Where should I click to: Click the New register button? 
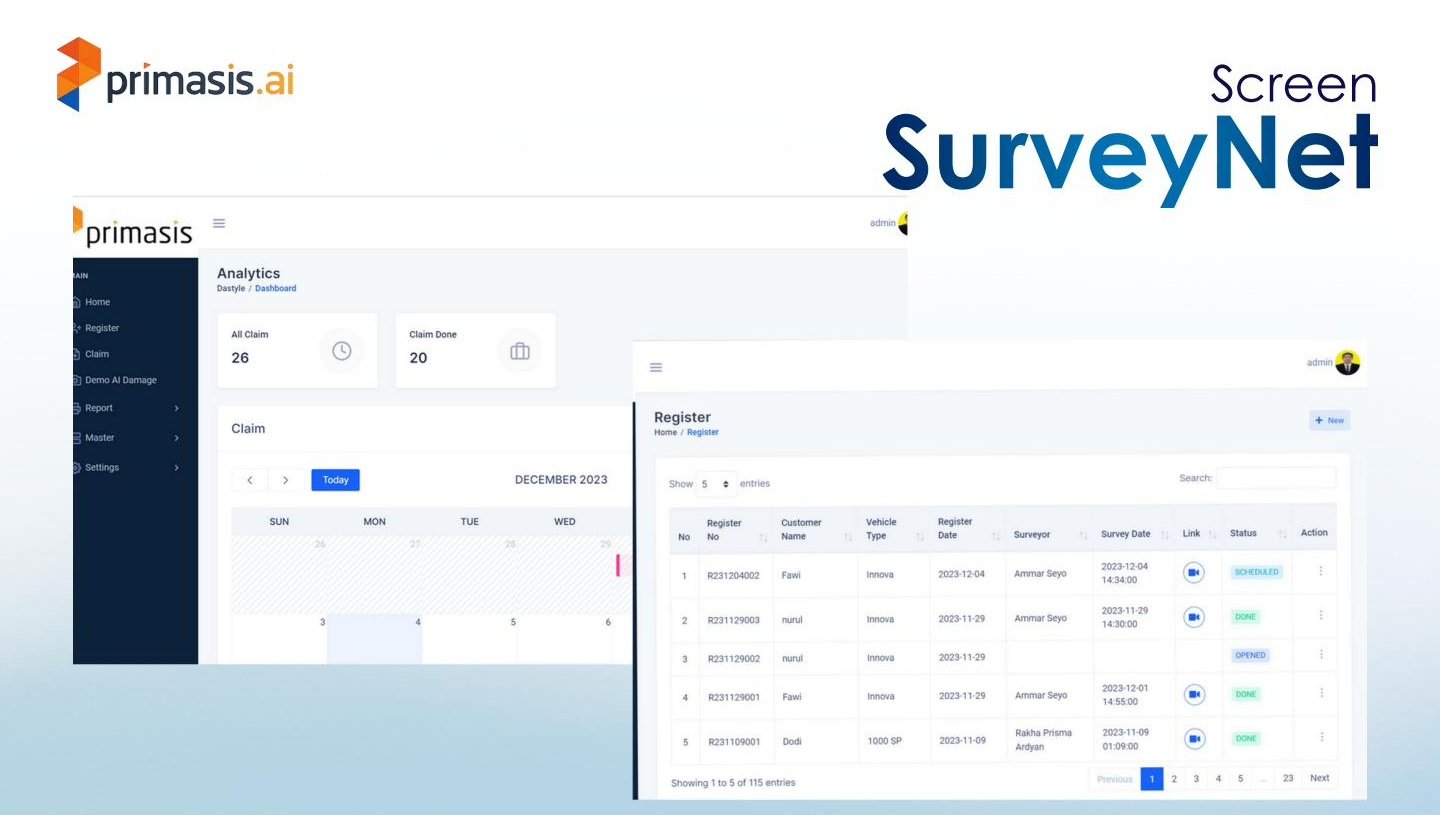tap(1329, 421)
